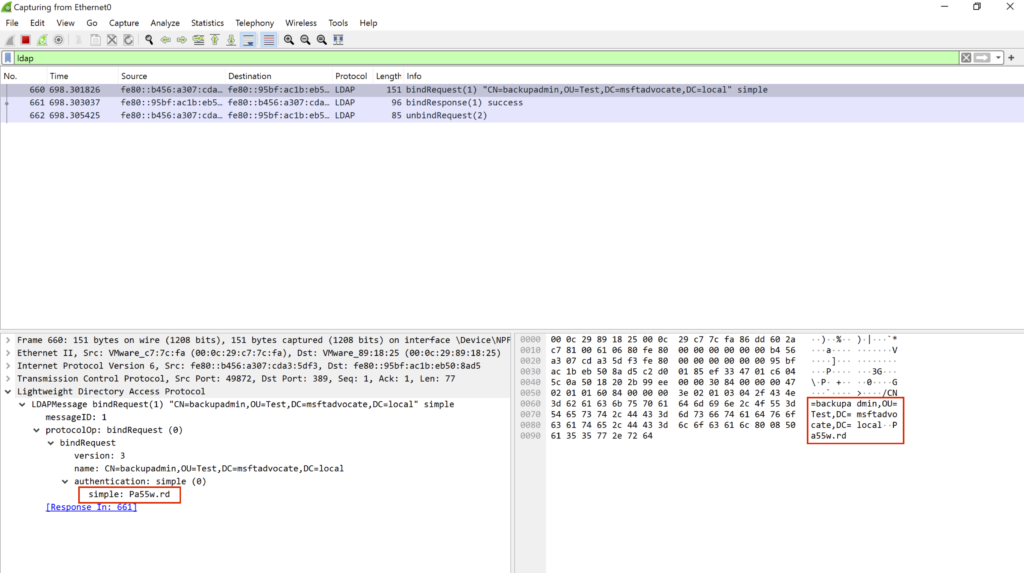1024x573 pixels.
Task: Stop the running packet capture
Action: pos(26,40)
